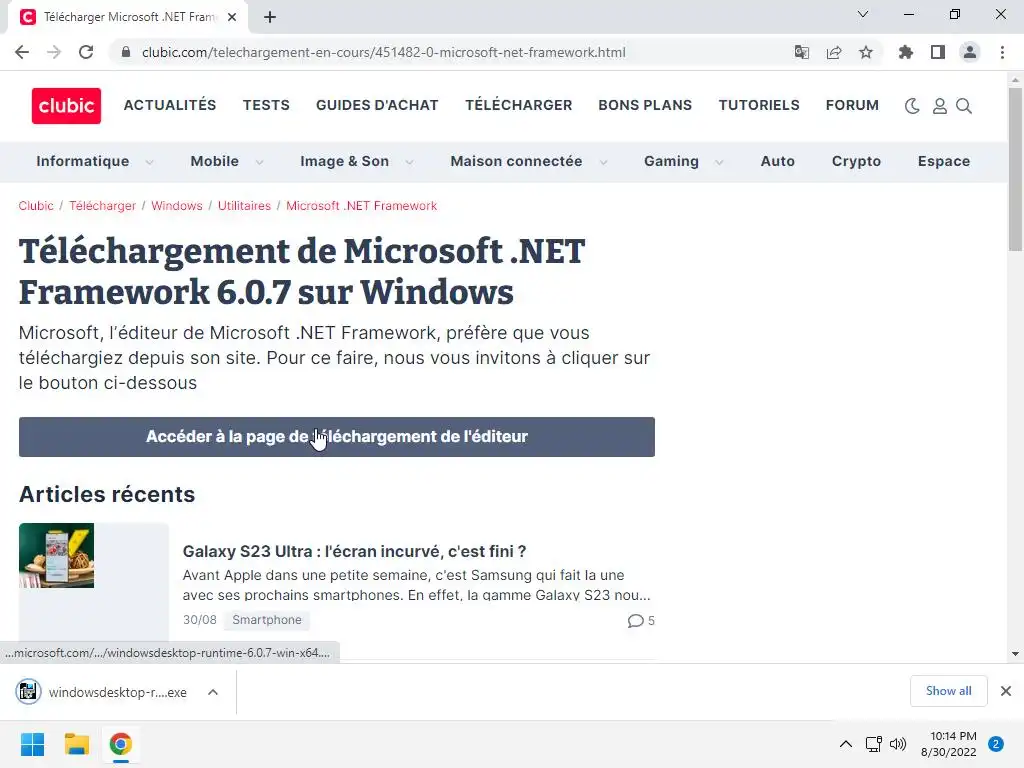Expand download item options chevron
Screen dimensions: 1024x768
tap(213, 692)
